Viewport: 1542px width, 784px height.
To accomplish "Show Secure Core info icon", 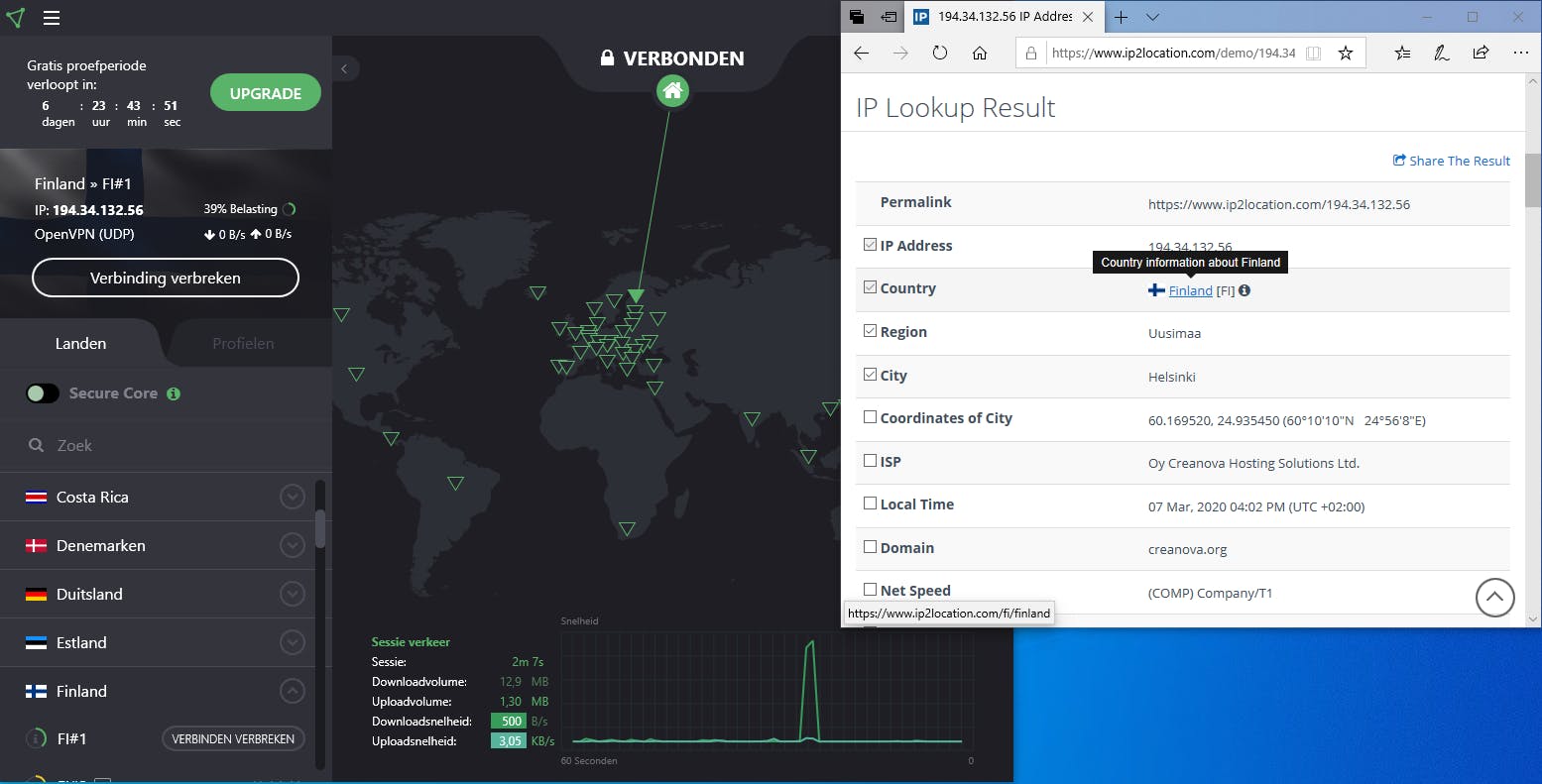I will (174, 393).
